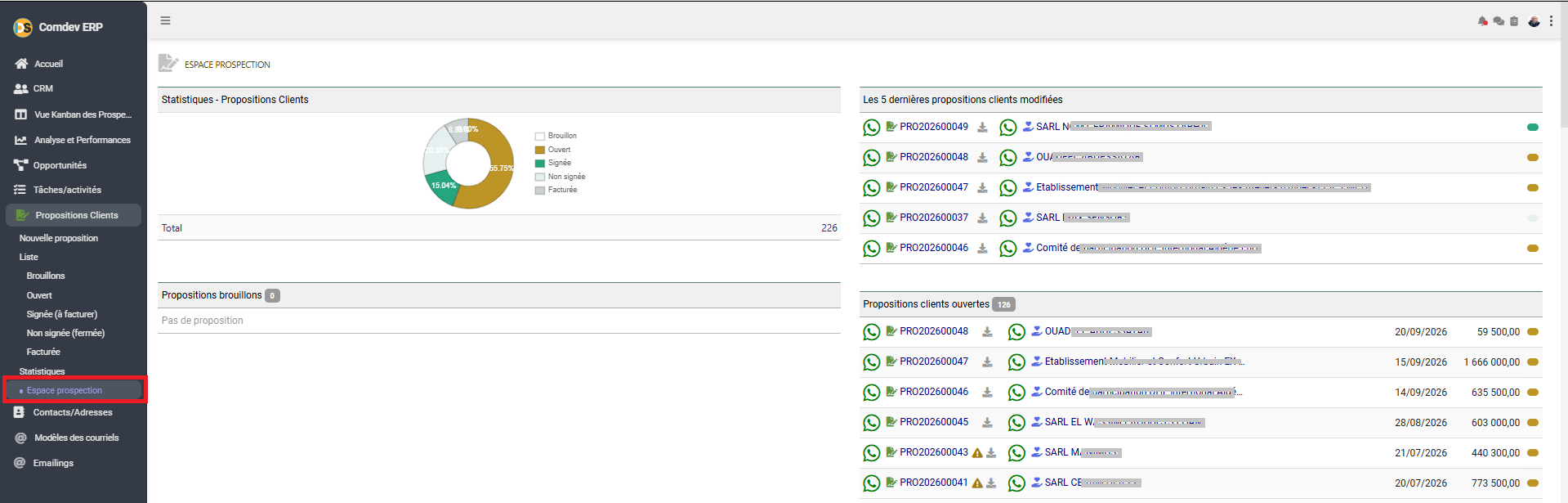
Task: Open PRO202600043 proposal link
Action: [934, 452]
